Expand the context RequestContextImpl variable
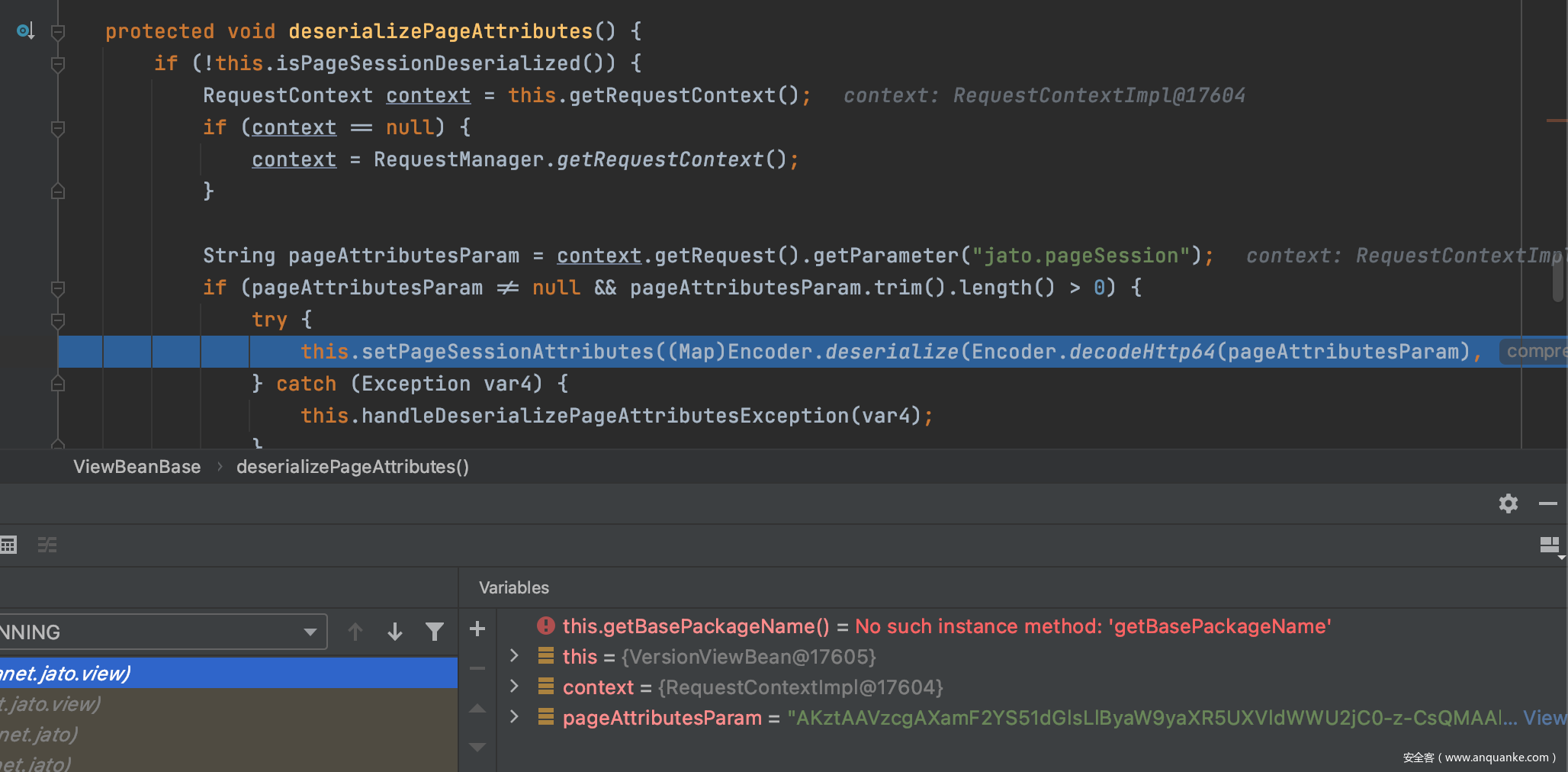This screenshot has height=772, width=1568. point(514,687)
